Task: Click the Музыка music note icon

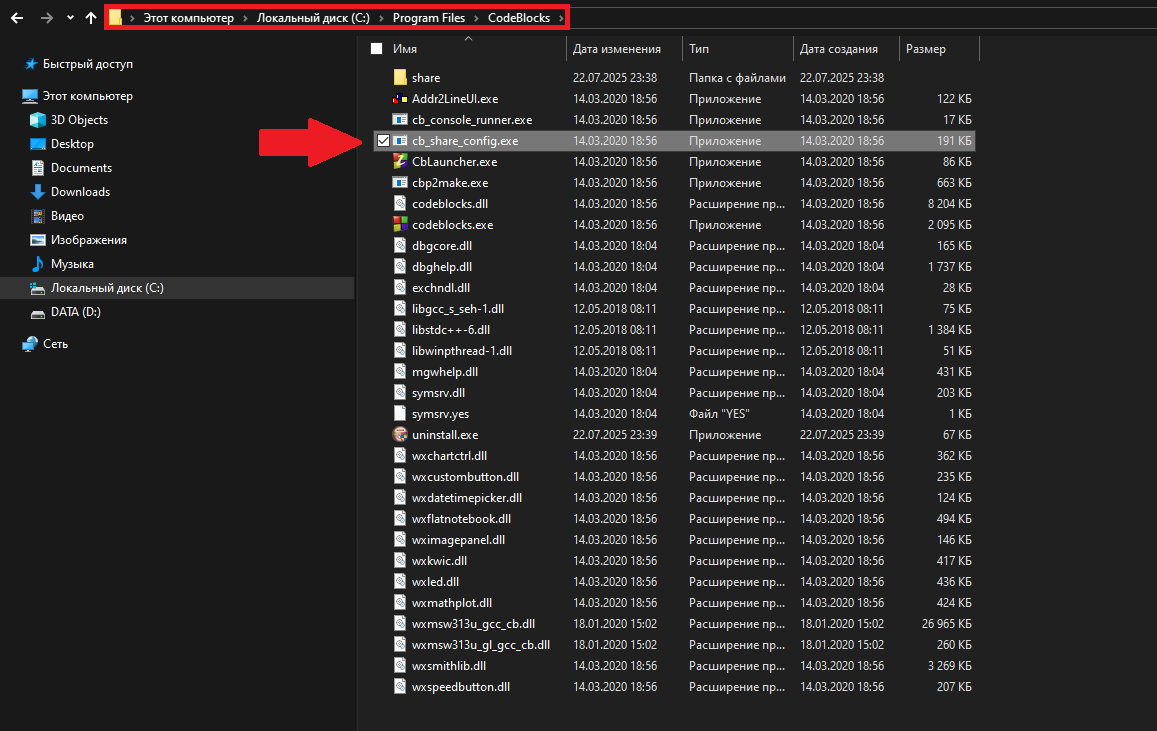Action: pos(38,263)
